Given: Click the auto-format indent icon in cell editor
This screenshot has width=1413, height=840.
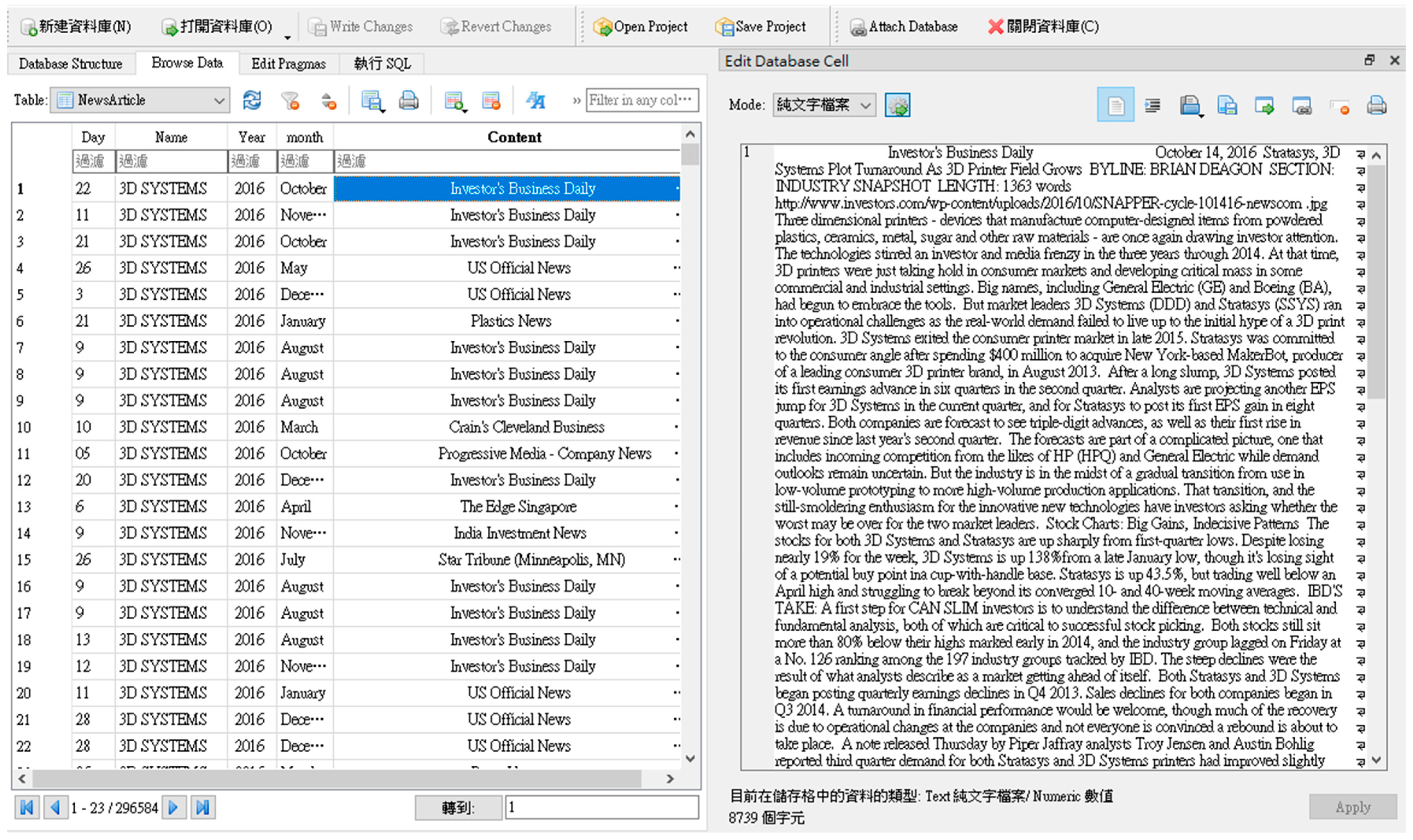Looking at the screenshot, I should click(x=1152, y=105).
